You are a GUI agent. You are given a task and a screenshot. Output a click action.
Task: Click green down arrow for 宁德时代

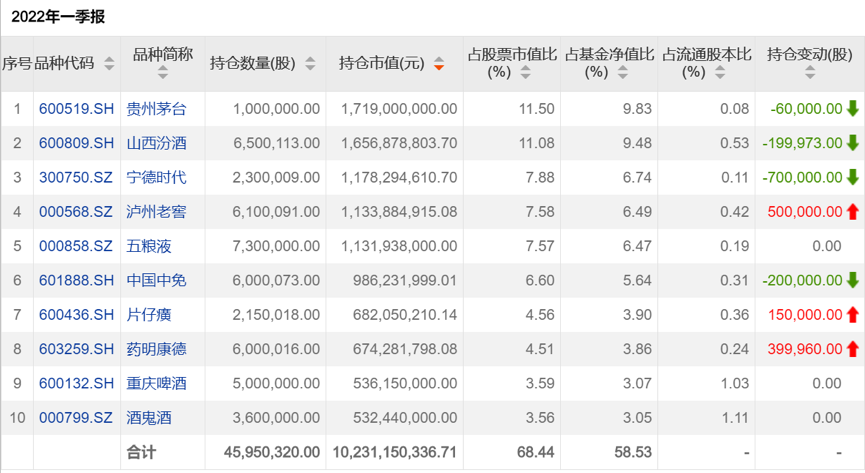(x=853, y=177)
